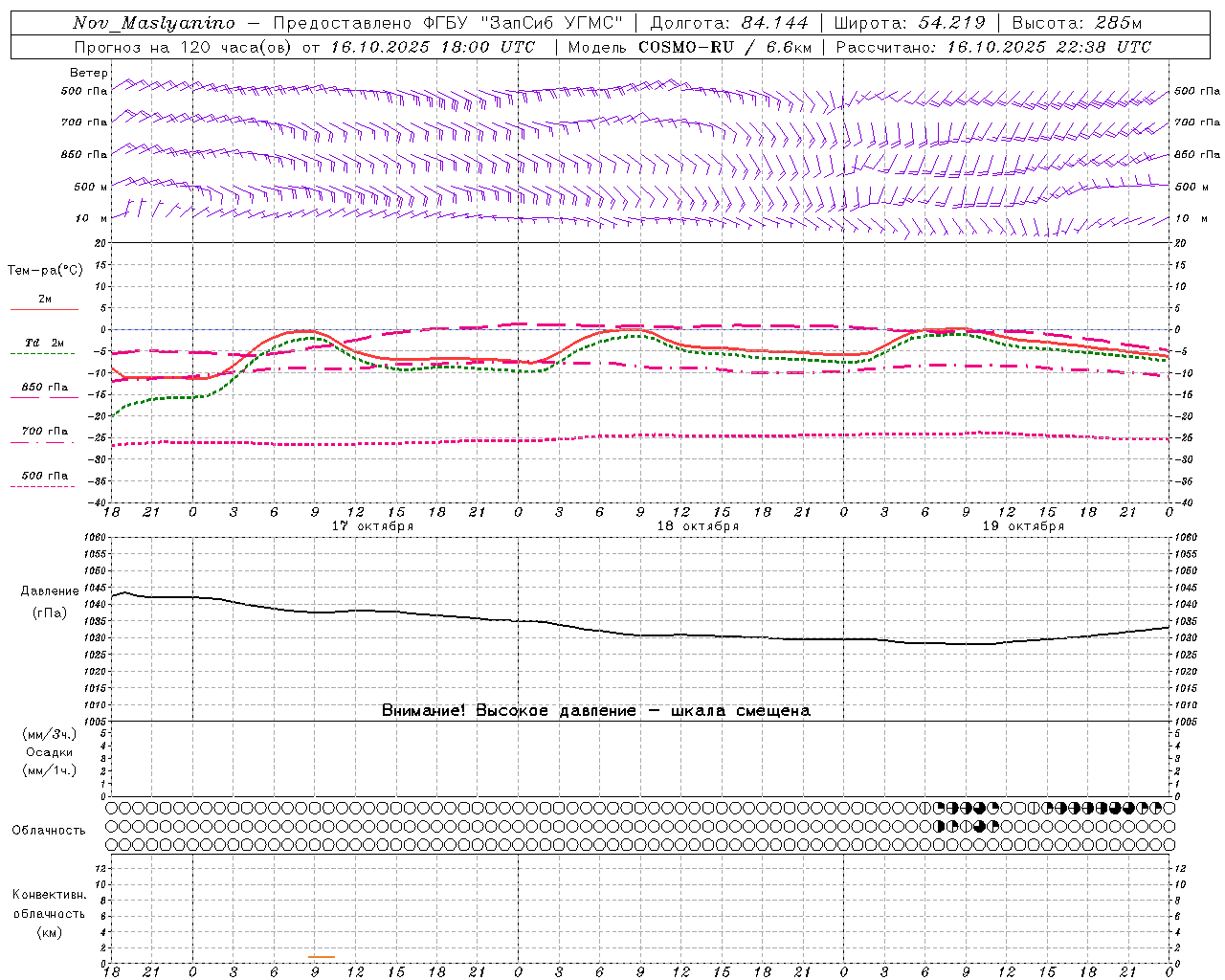Image resolution: width=1225 pixels, height=980 pixels.
Task: Click the station name Nov_Maslyanino
Action: pyautogui.click(x=154, y=24)
